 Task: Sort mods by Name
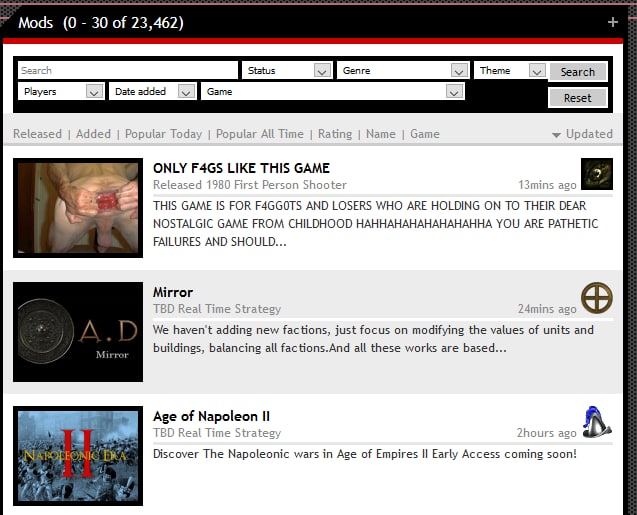tap(381, 134)
